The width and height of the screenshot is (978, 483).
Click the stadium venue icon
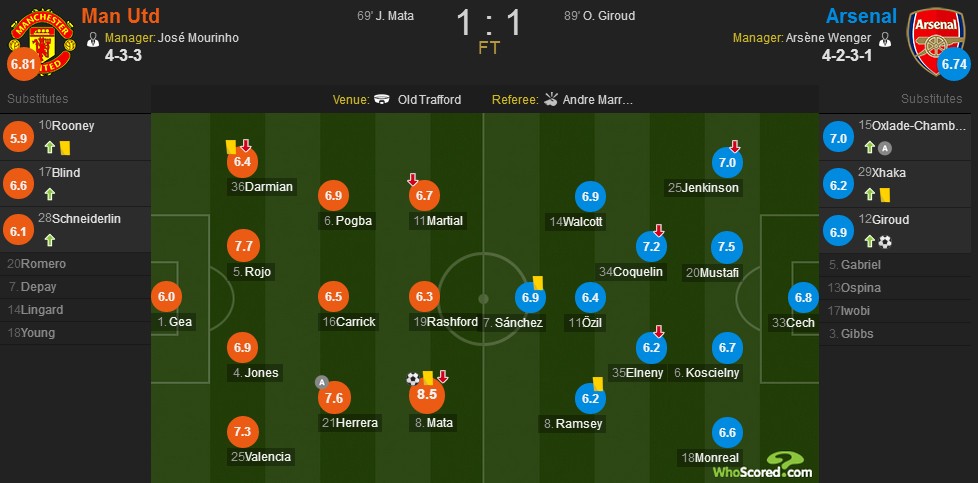point(382,99)
